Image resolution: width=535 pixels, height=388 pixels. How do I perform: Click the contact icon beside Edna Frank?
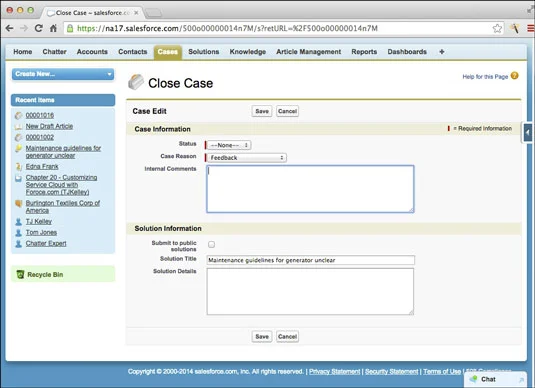(18, 167)
